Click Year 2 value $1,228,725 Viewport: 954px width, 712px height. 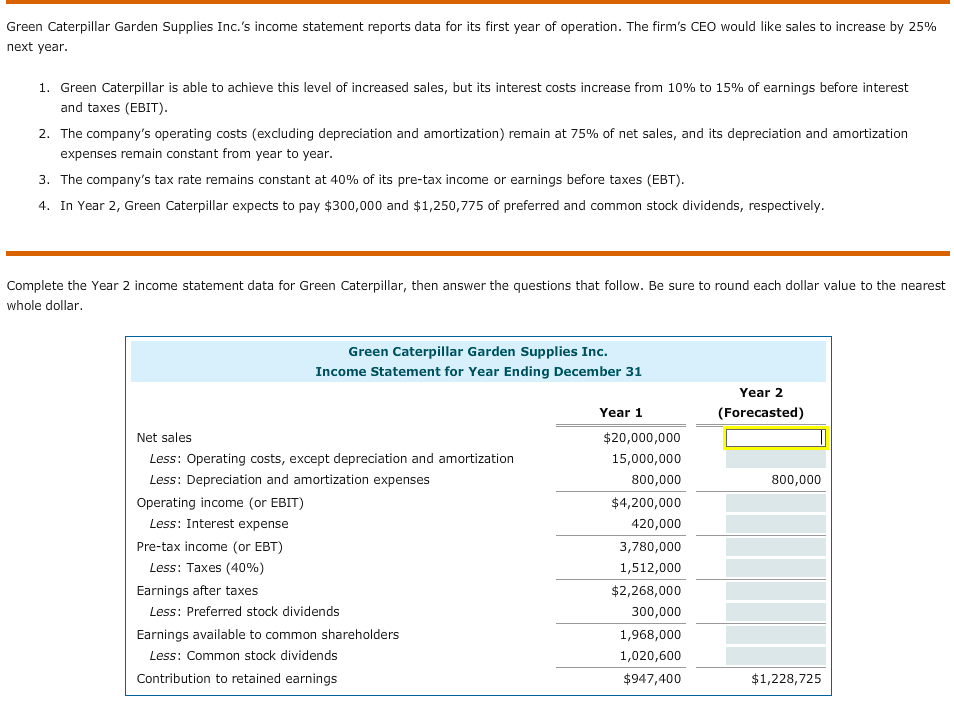click(x=786, y=679)
